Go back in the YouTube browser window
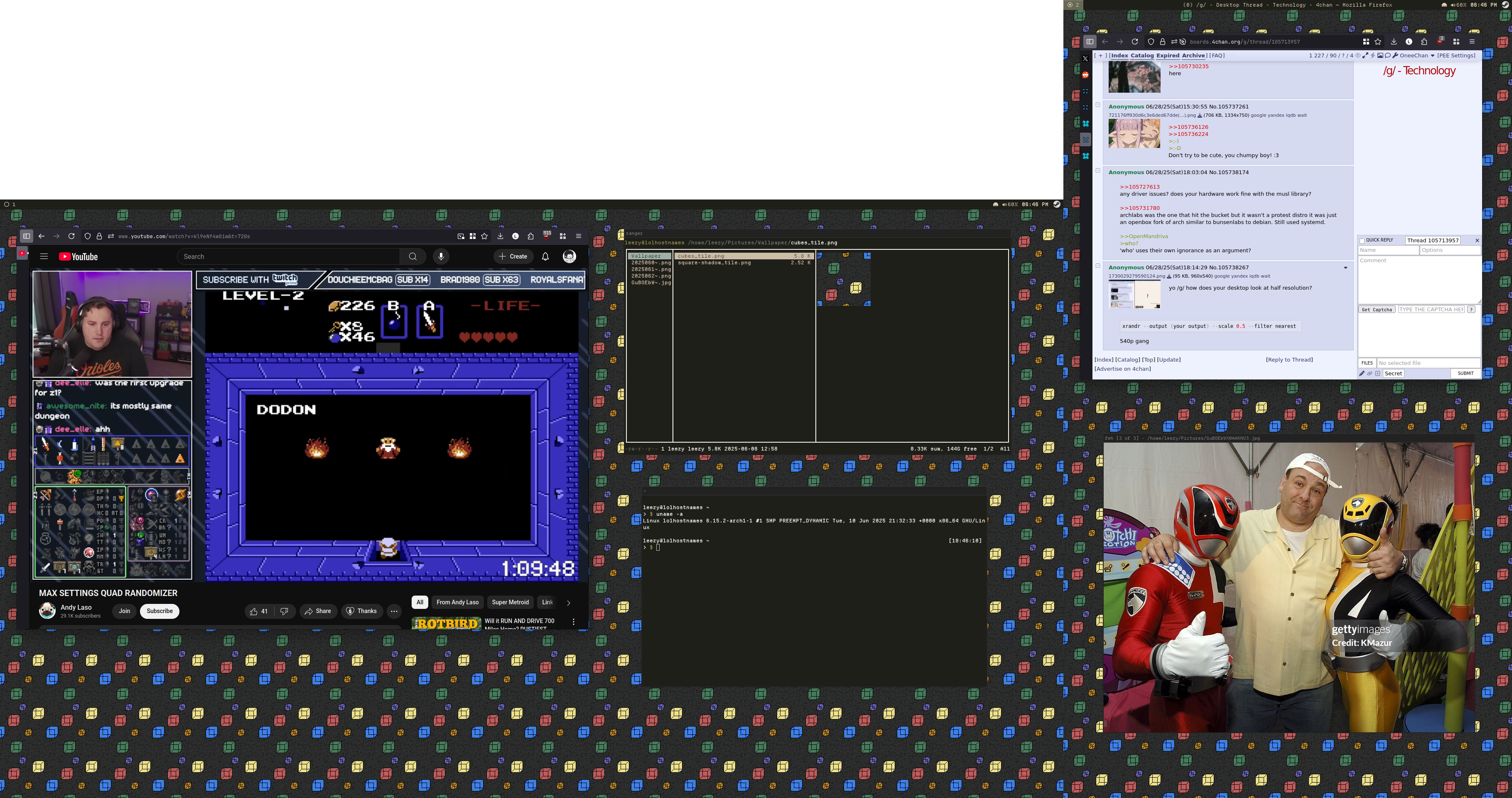Screen dimensions: 1512x798 click(42, 236)
